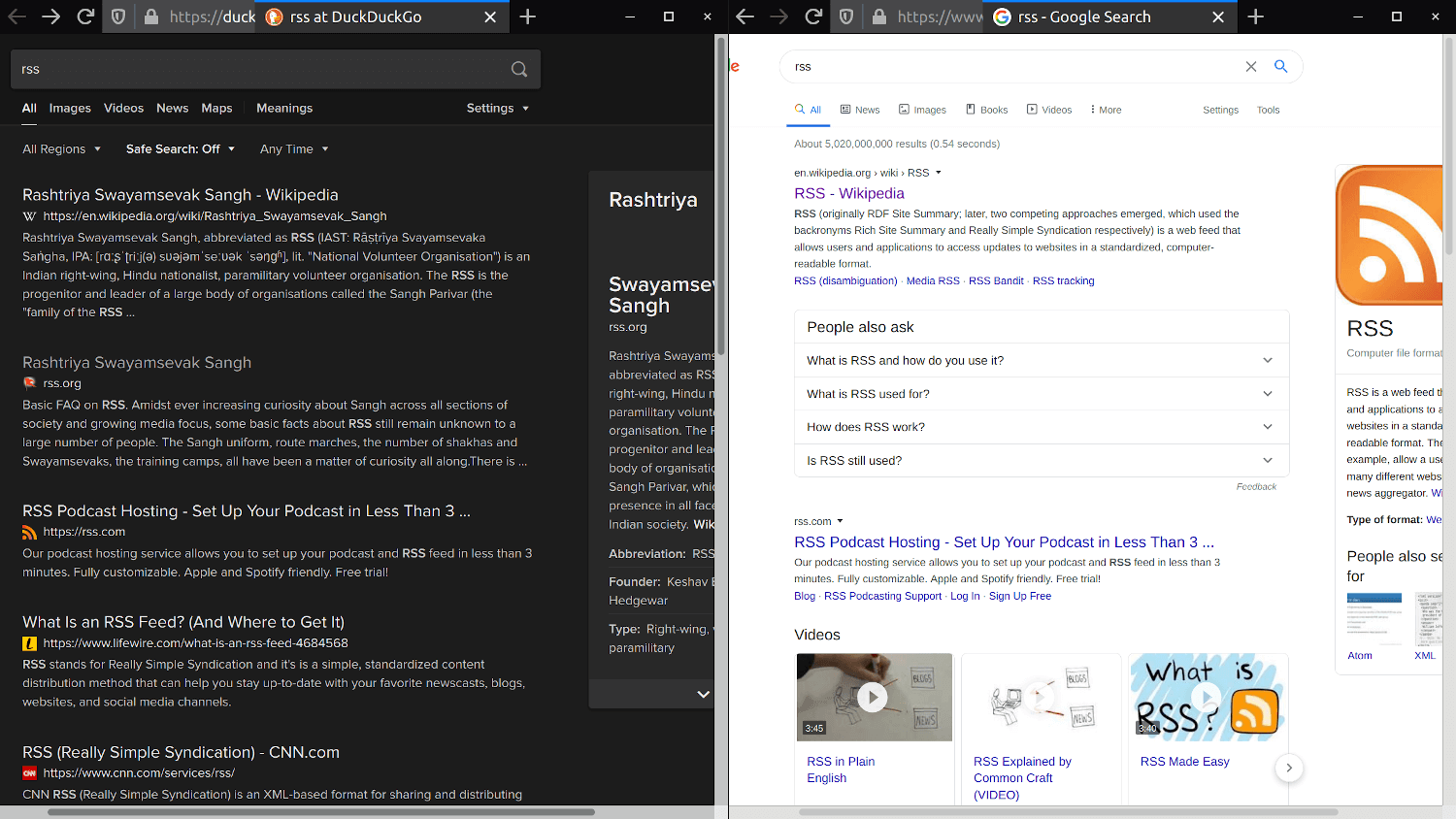Open the 'RSS - Wikipedia' Google result
The height and width of the screenshot is (819, 1456).
(x=848, y=193)
